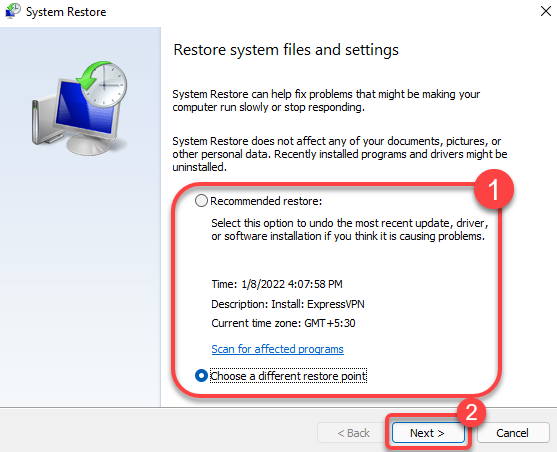Cancel the System Restore wizard

tap(513, 433)
